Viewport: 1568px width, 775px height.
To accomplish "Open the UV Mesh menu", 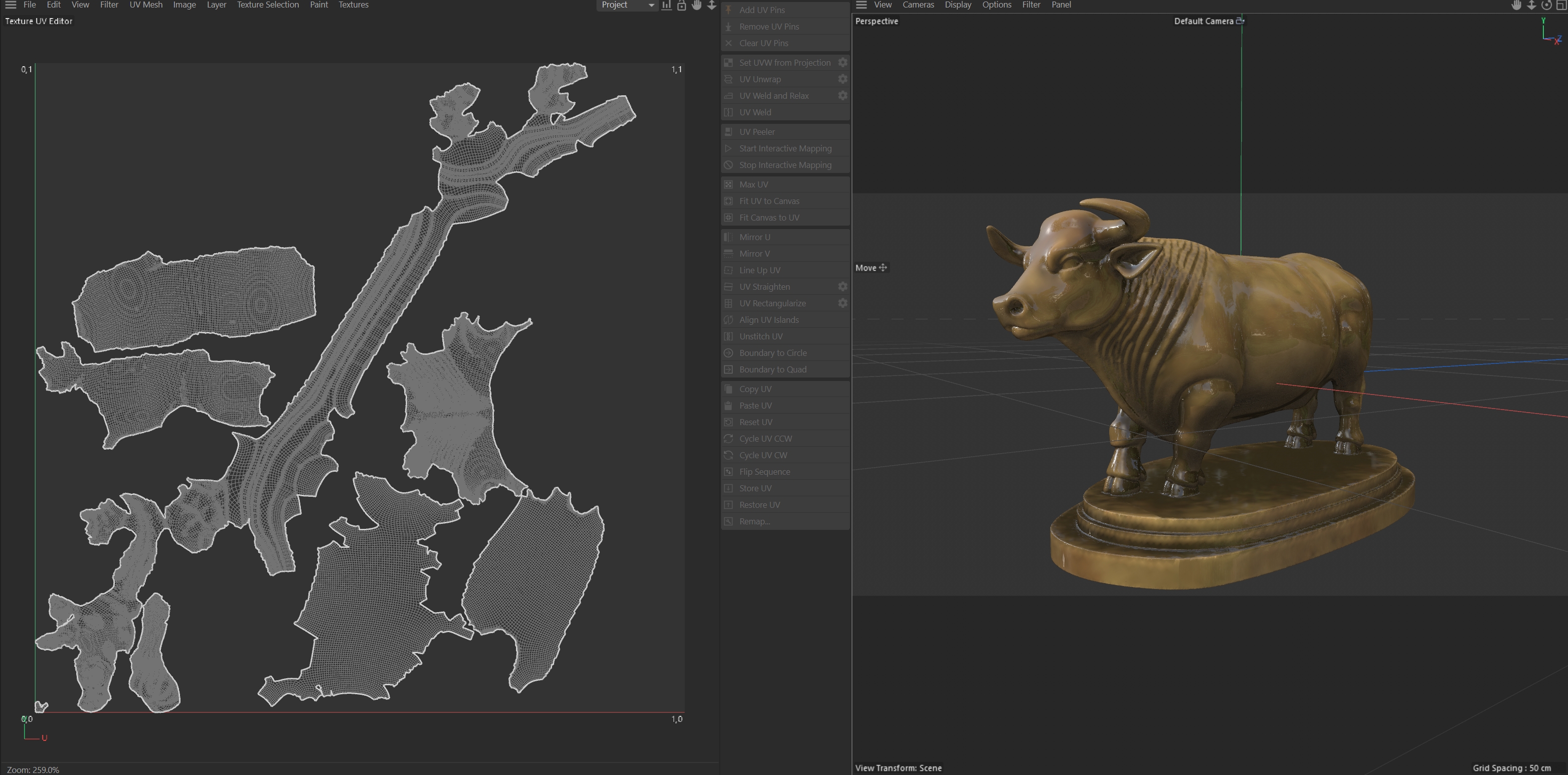I will (x=146, y=5).
